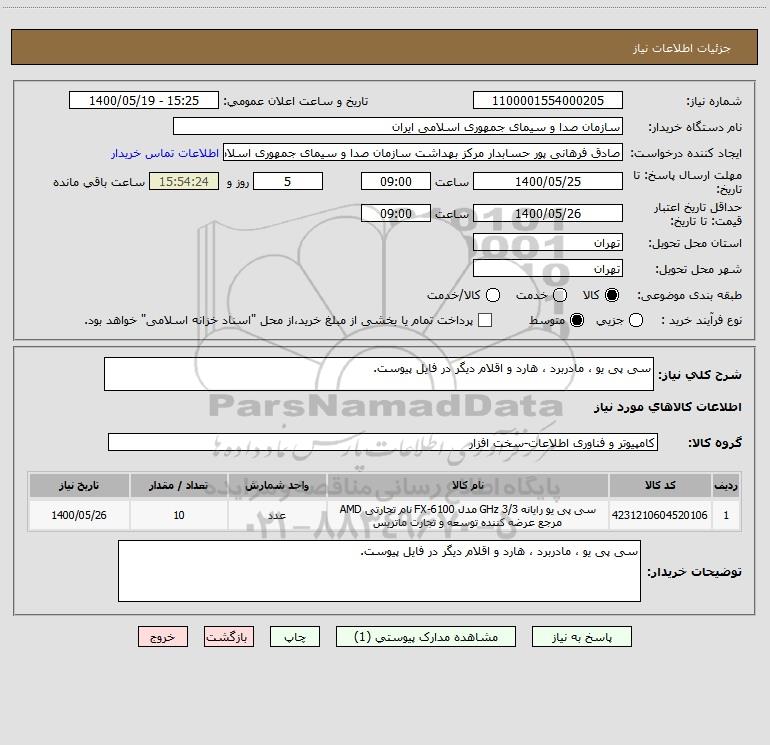Select the خدمت radio button
The image size is (770, 745).
[560, 295]
